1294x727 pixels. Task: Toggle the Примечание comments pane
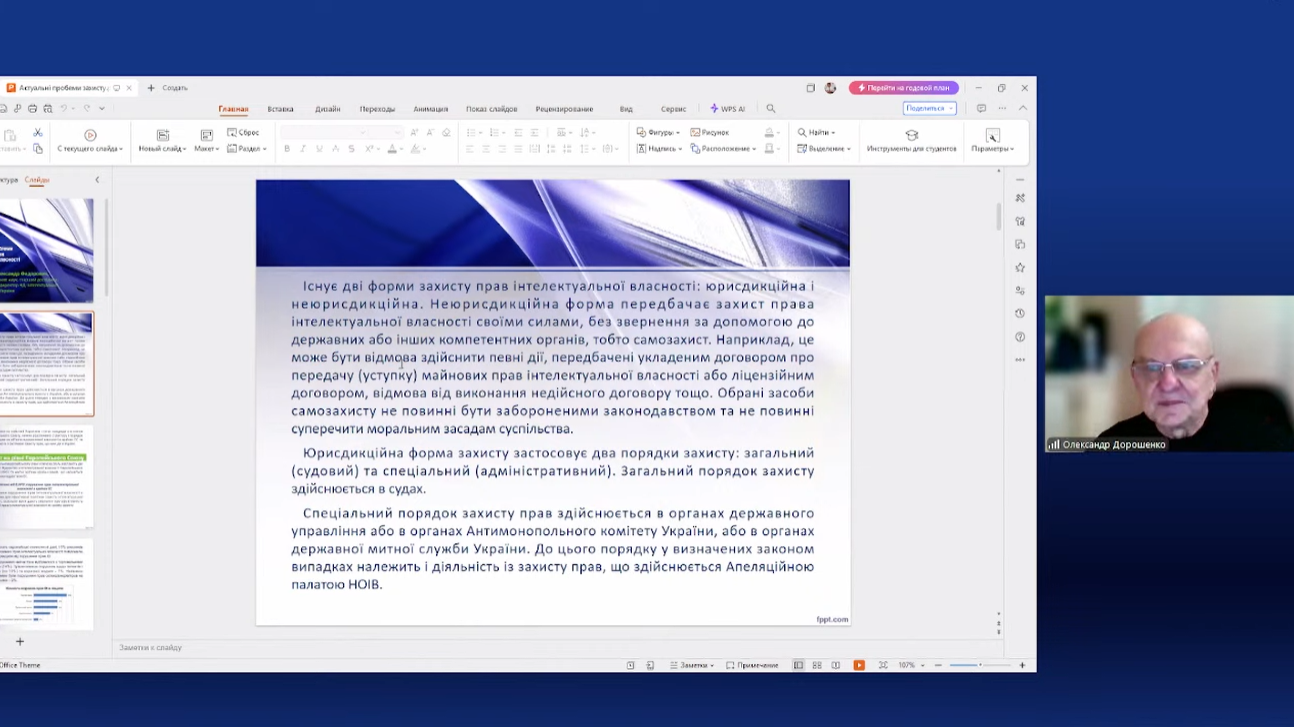pyautogui.click(x=752, y=665)
